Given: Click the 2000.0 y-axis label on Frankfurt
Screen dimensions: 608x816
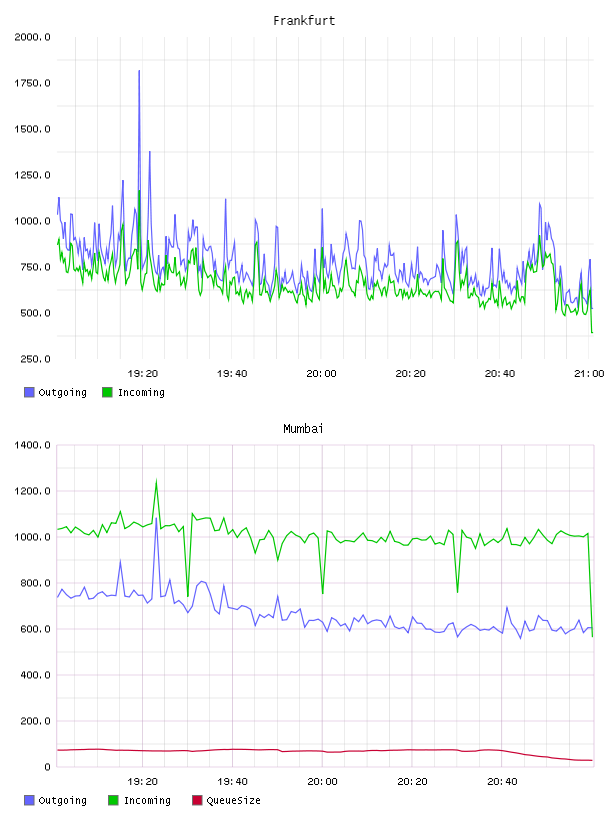Looking at the screenshot, I should [x=32, y=37].
